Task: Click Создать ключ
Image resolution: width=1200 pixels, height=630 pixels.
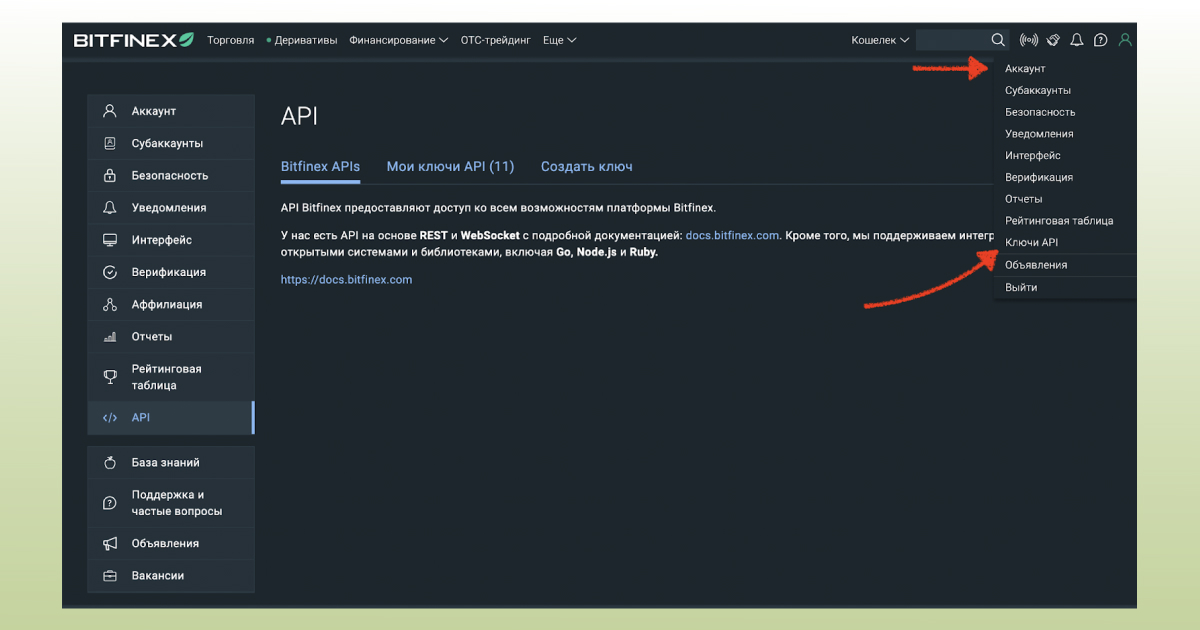Action: [x=586, y=166]
